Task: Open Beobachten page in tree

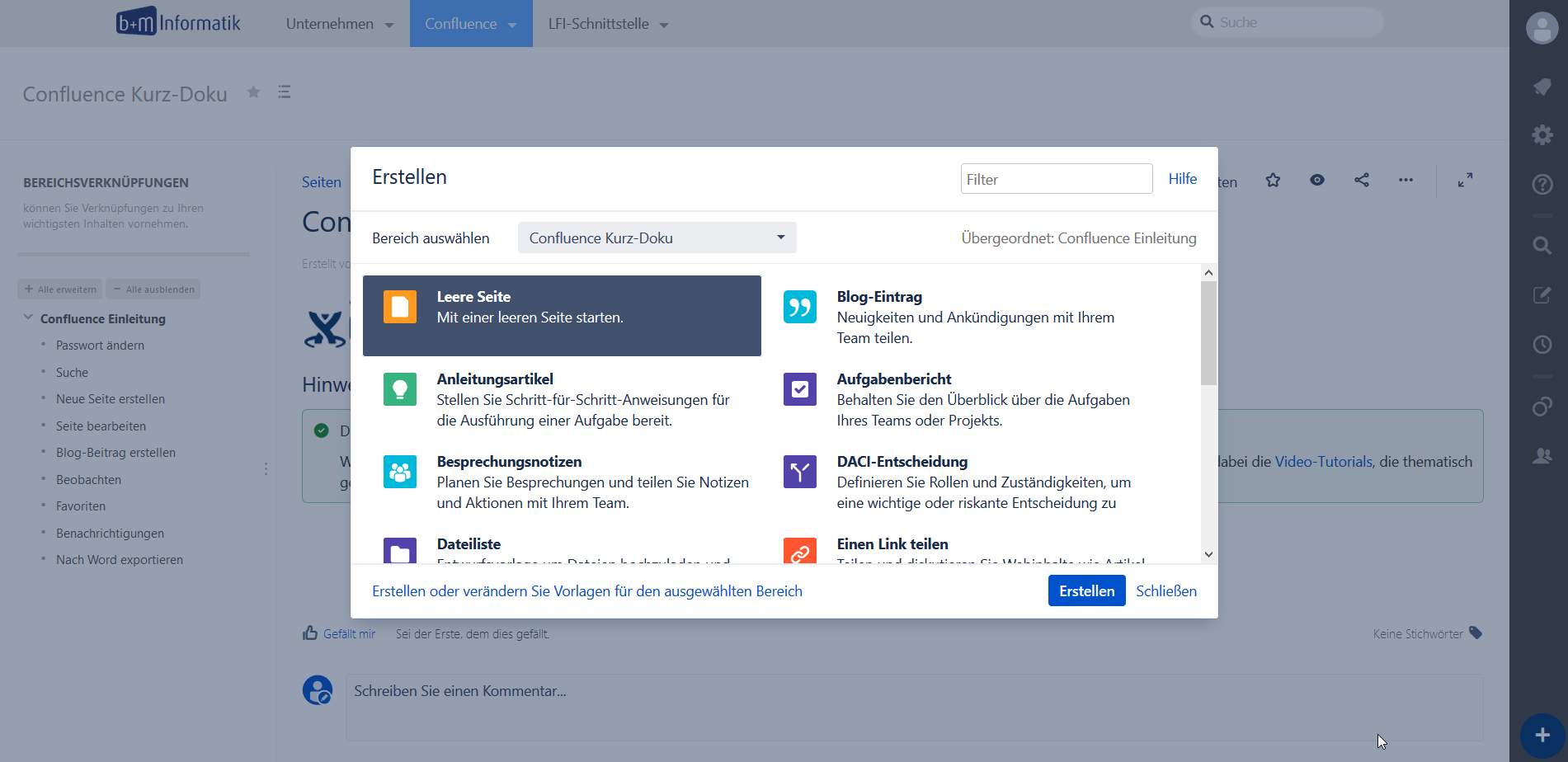Action: [x=88, y=480]
